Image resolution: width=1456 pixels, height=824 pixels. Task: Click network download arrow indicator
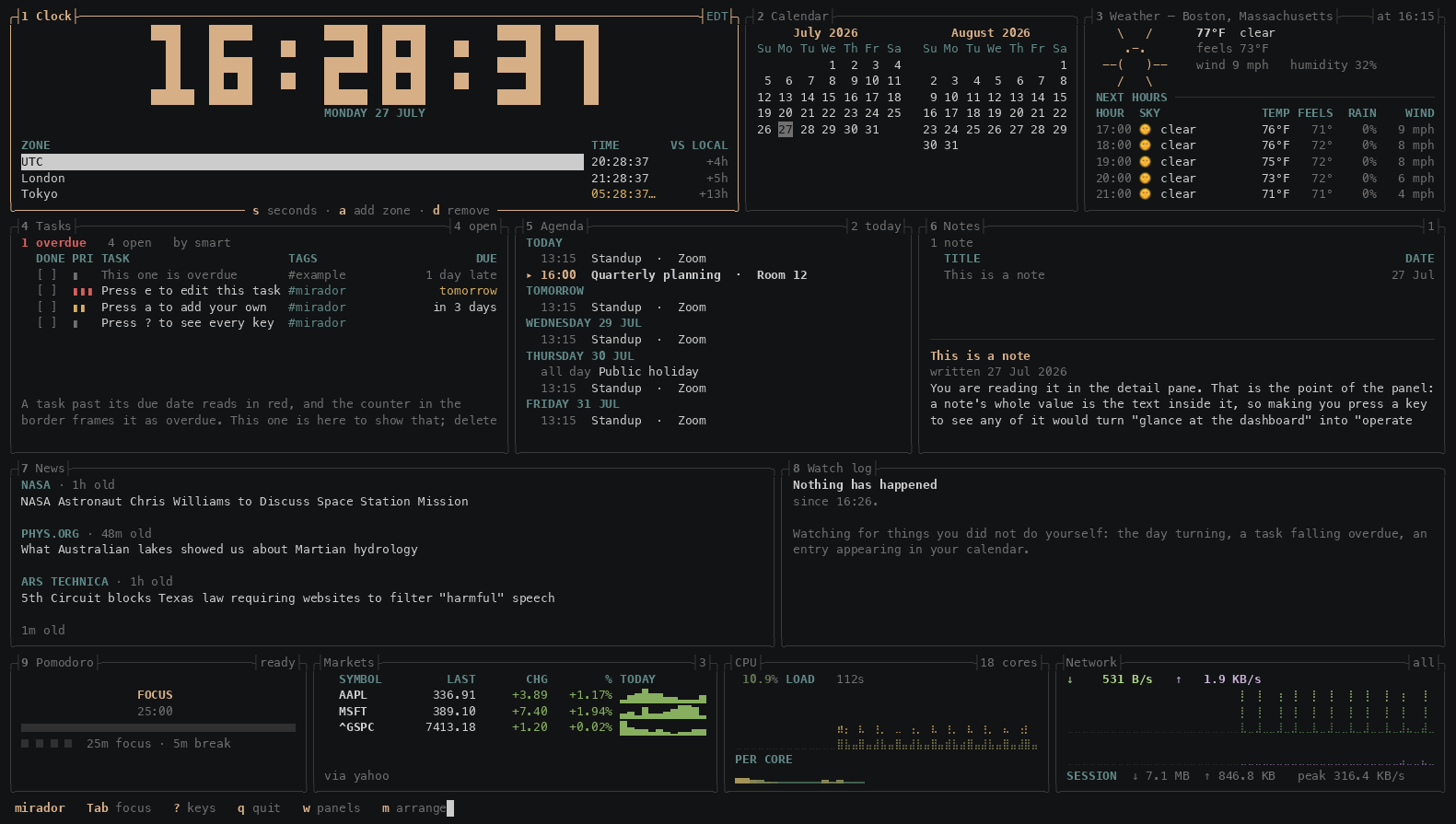(x=1070, y=679)
